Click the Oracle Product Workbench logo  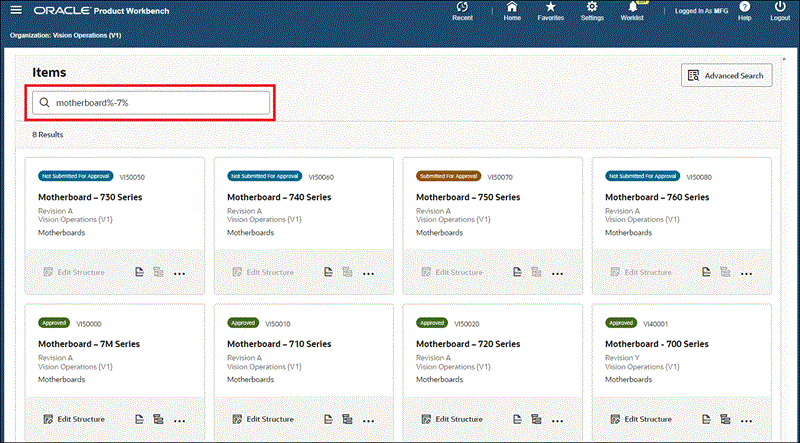[x=102, y=11]
